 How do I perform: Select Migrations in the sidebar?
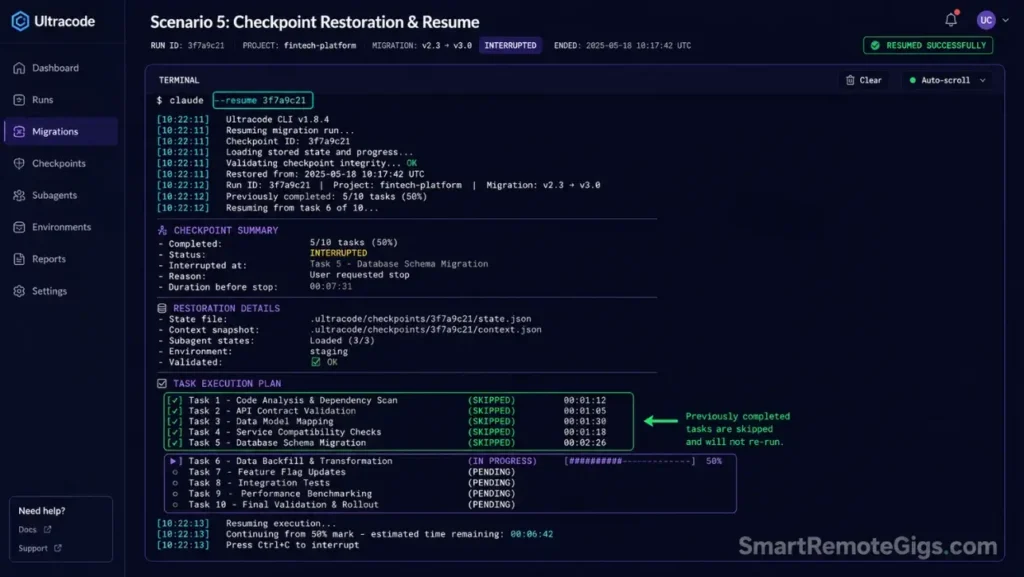pyautogui.click(x=61, y=131)
